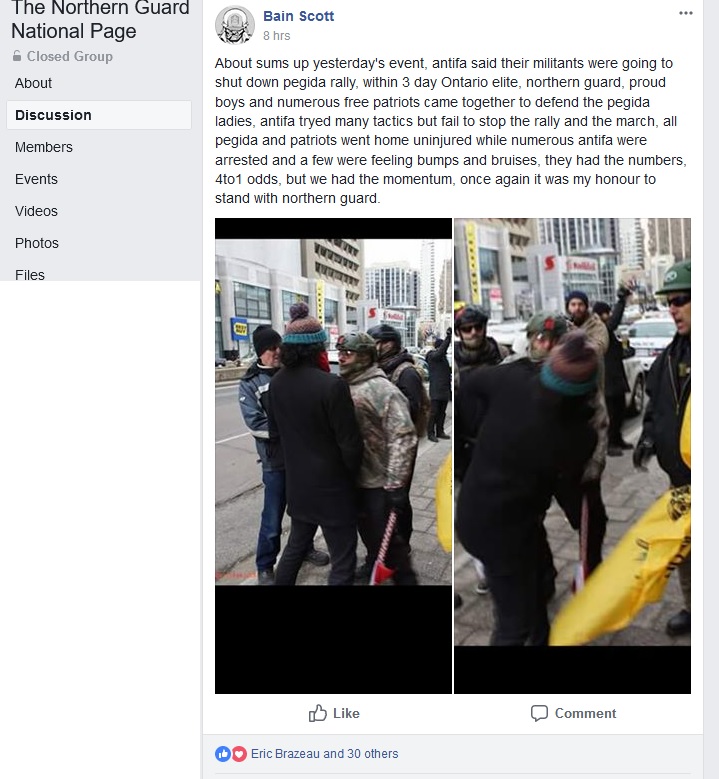719x779 pixels.
Task: Open the right post photo with yellow flag
Action: coord(572,456)
